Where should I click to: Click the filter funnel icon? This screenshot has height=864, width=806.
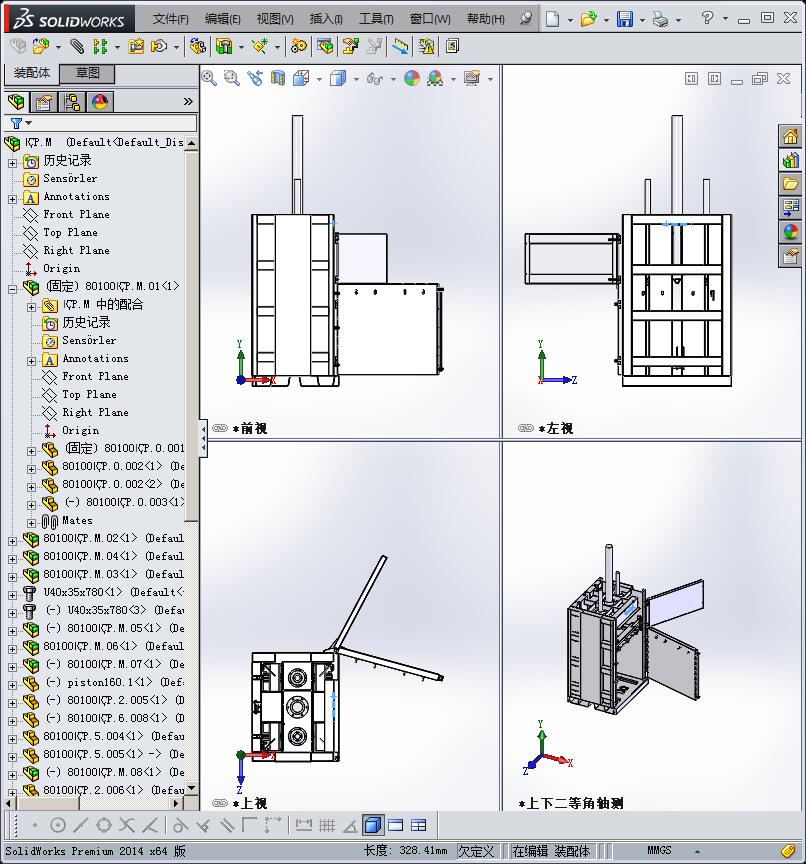pyautogui.click(x=17, y=123)
